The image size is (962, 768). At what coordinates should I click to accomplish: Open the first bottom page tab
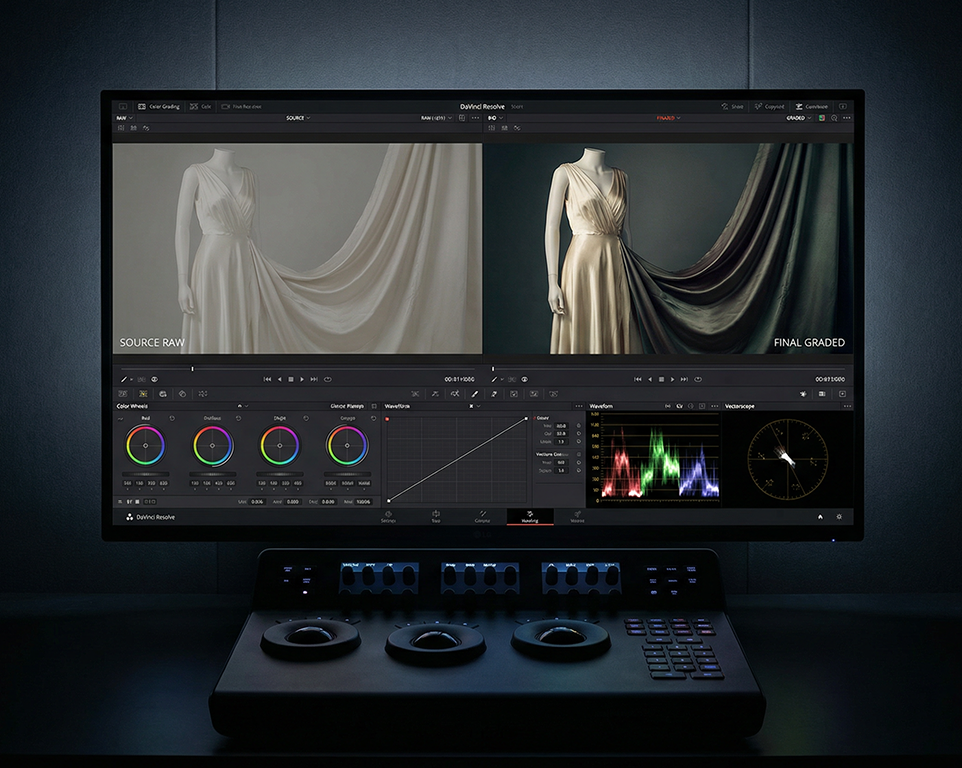[x=388, y=517]
